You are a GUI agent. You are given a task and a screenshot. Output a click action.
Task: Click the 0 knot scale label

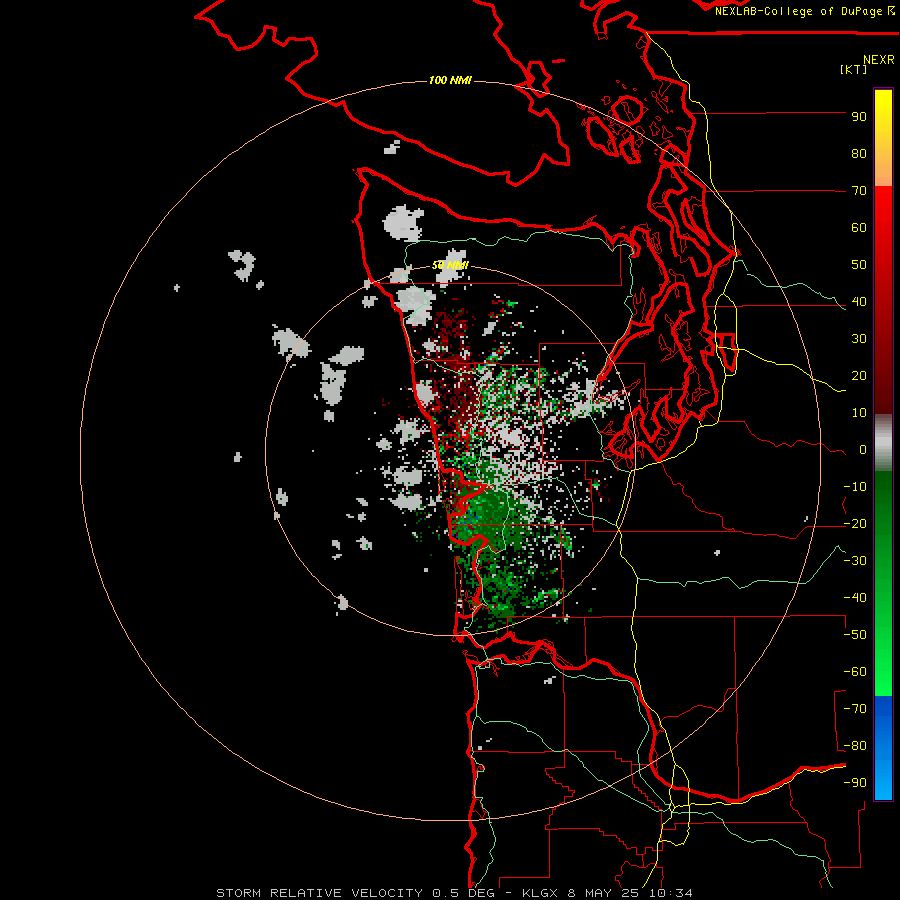pyautogui.click(x=863, y=450)
